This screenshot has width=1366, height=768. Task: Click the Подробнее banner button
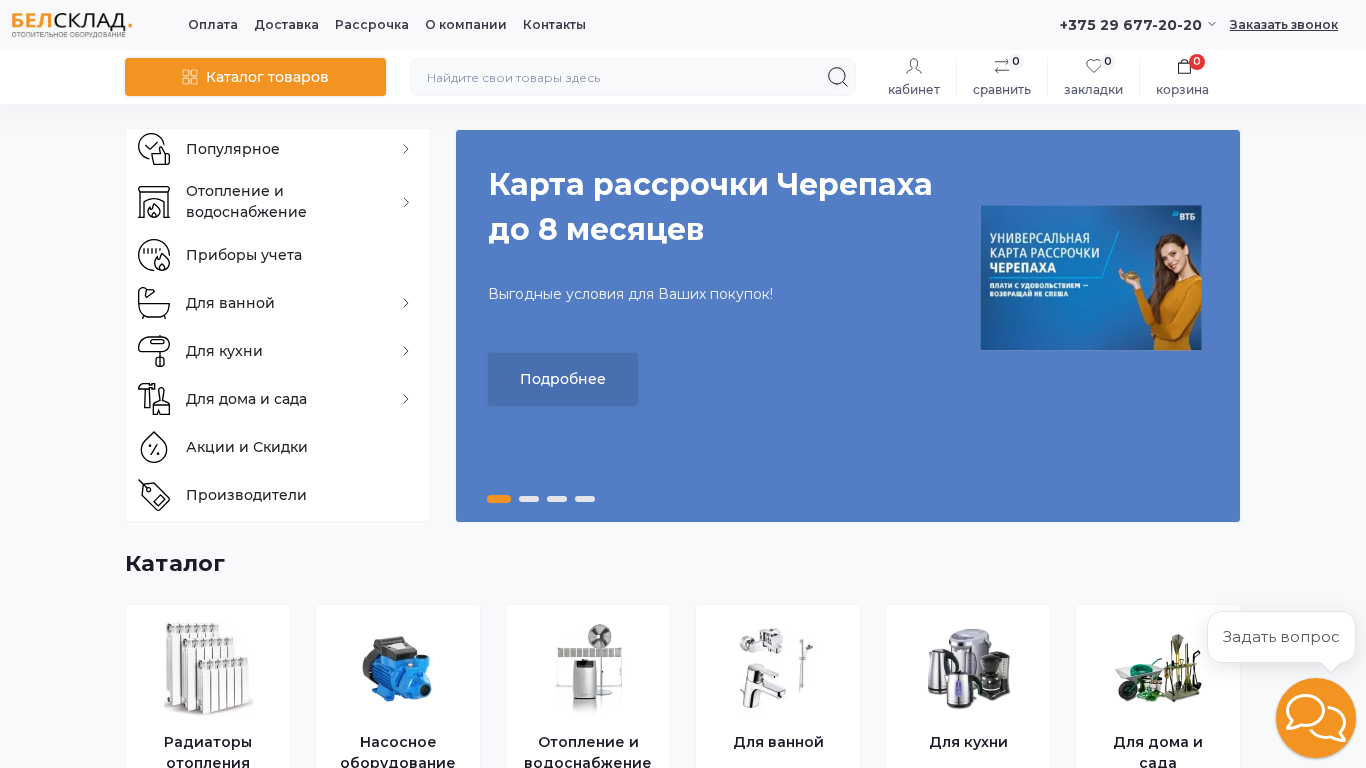pos(563,379)
